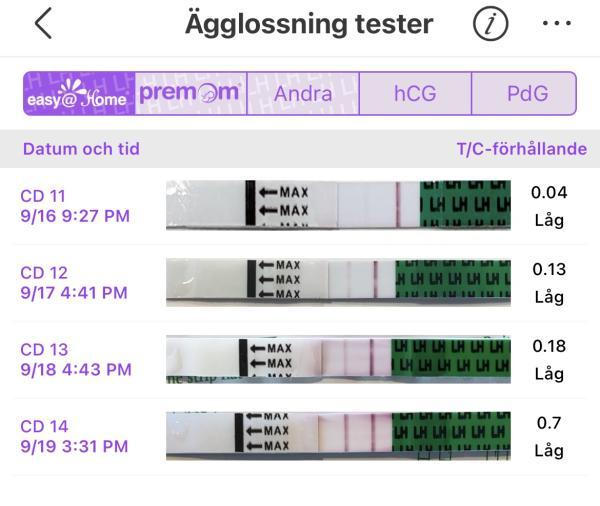Select the easy@Home brand tab

click(79, 93)
